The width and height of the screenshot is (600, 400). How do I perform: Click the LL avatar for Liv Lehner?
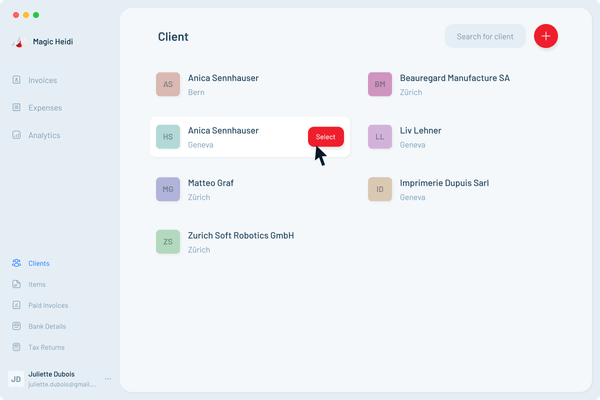point(380,137)
